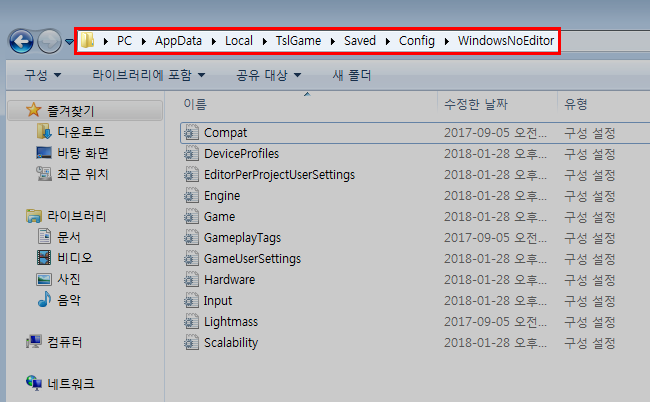
Task: Click the Scalability file icon
Action: tap(191, 343)
